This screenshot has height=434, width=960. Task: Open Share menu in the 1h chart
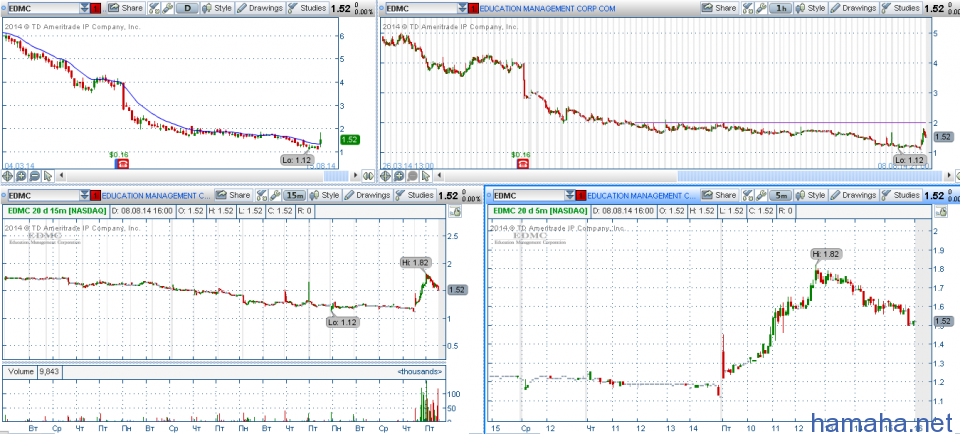pyautogui.click(x=719, y=9)
